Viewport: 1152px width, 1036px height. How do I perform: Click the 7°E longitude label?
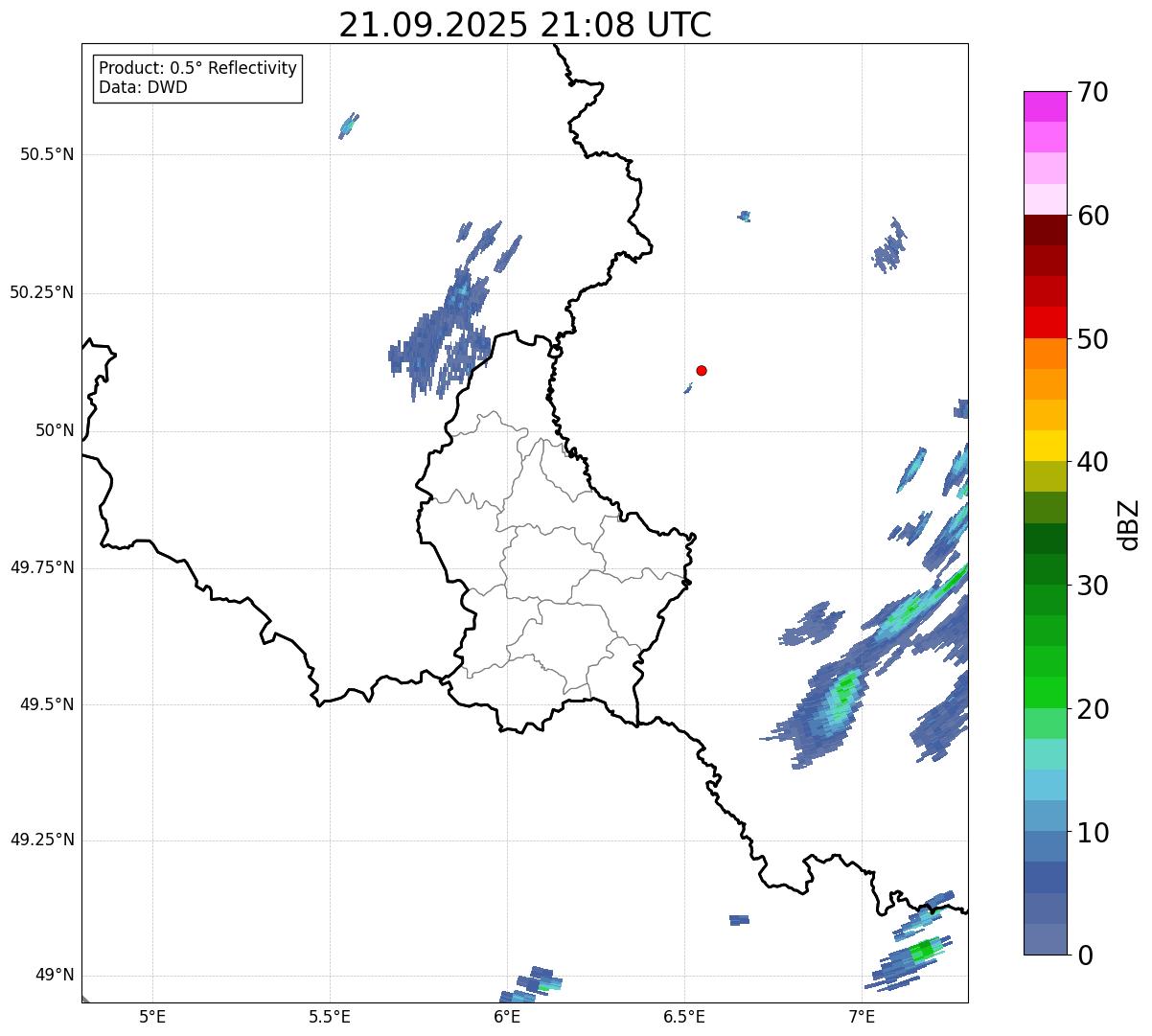(862, 1016)
